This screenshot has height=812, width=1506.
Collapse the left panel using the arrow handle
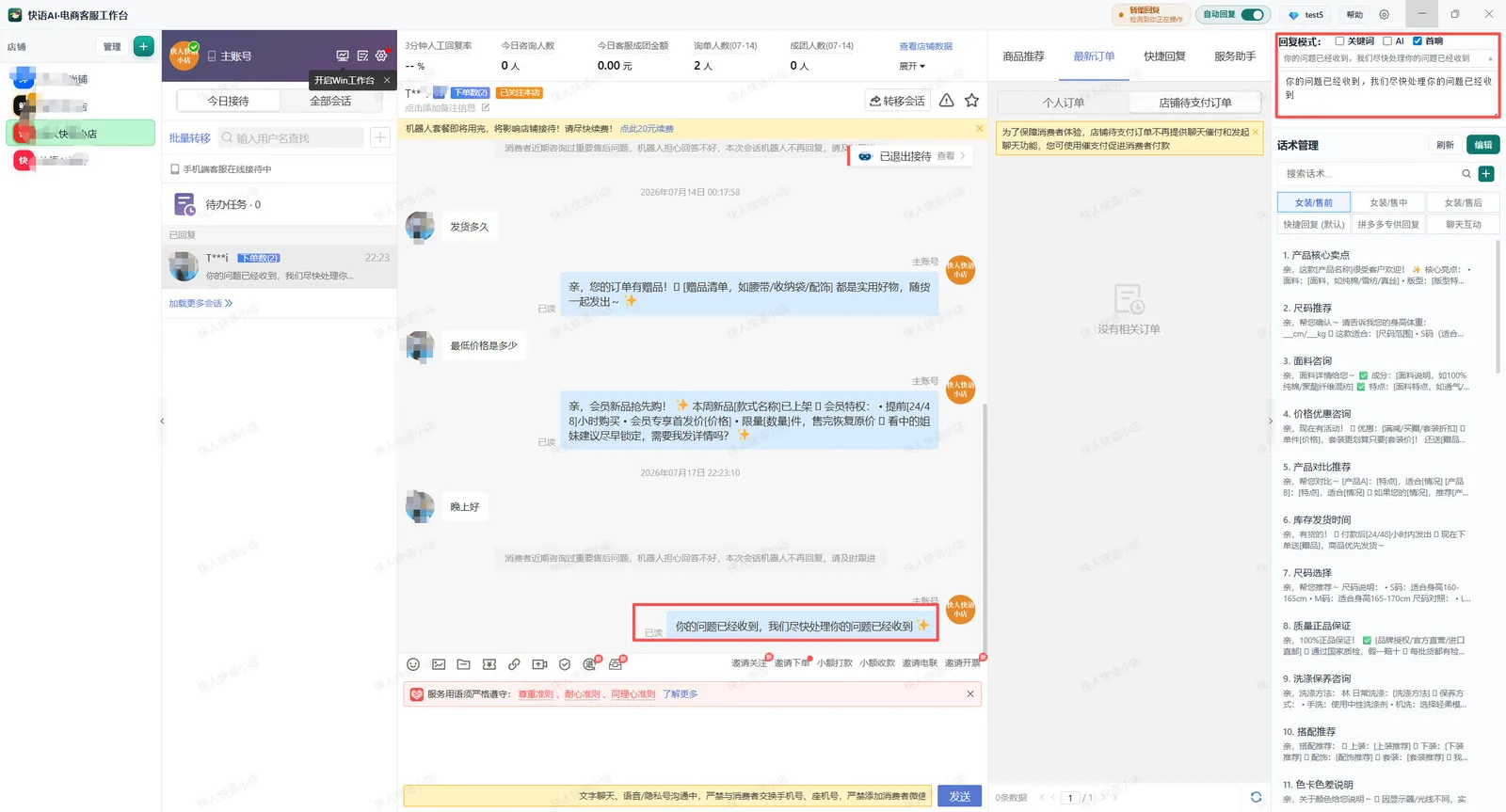click(x=162, y=421)
